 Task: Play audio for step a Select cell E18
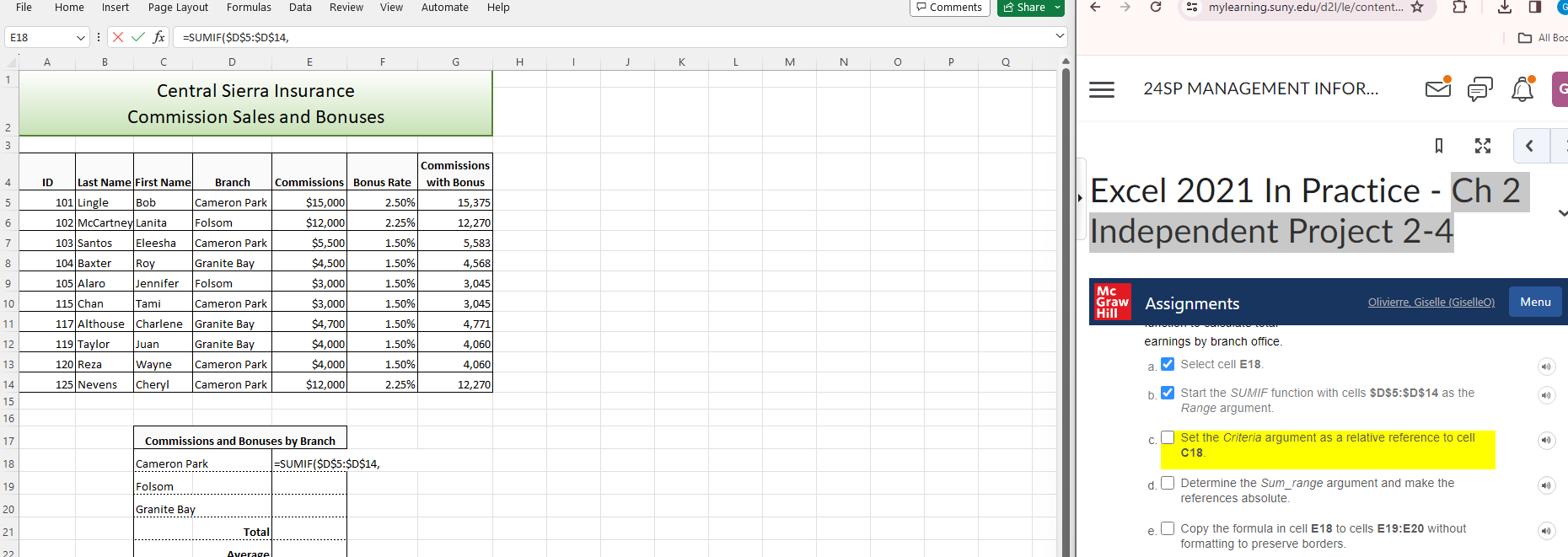[x=1546, y=367]
